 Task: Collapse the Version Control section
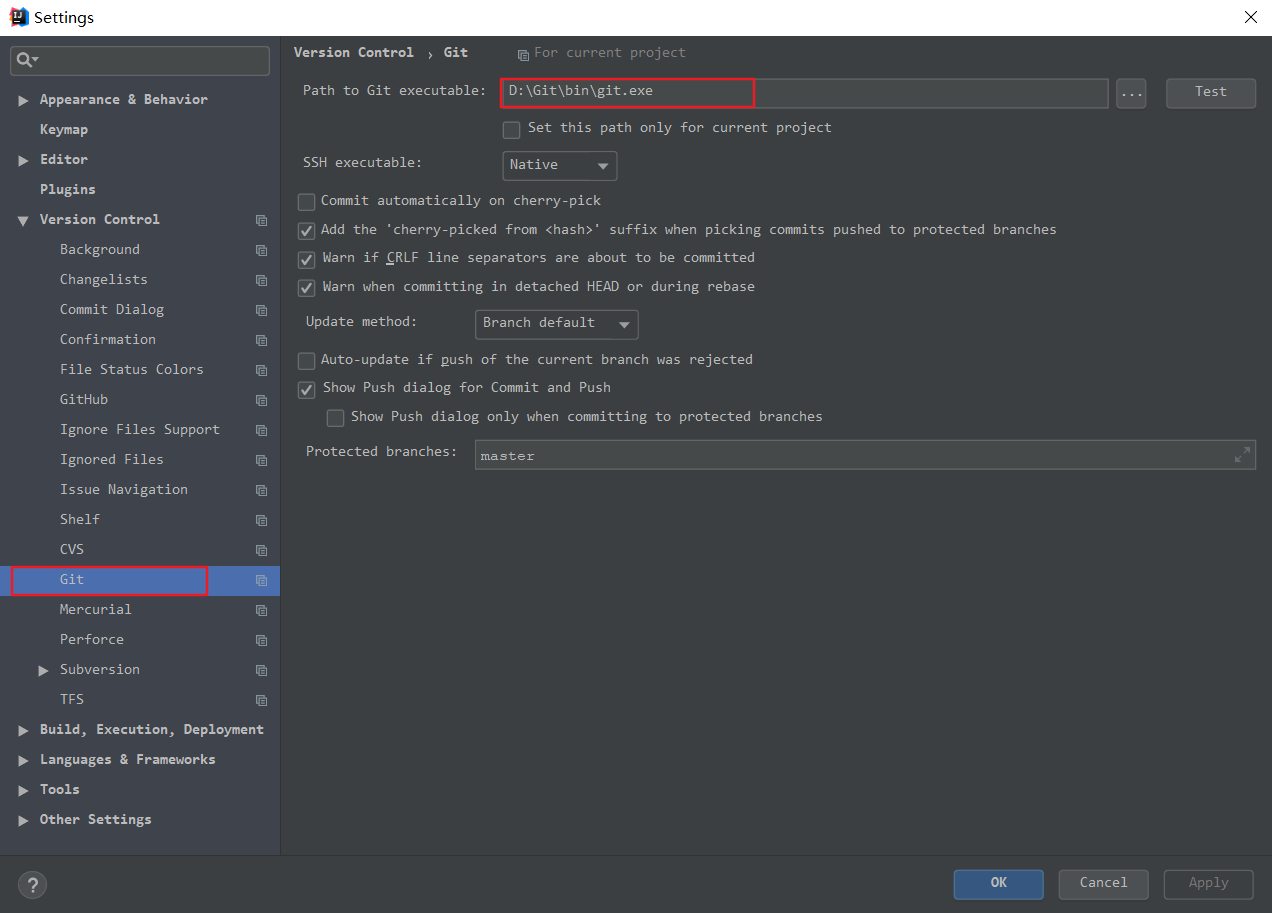tap(23, 220)
